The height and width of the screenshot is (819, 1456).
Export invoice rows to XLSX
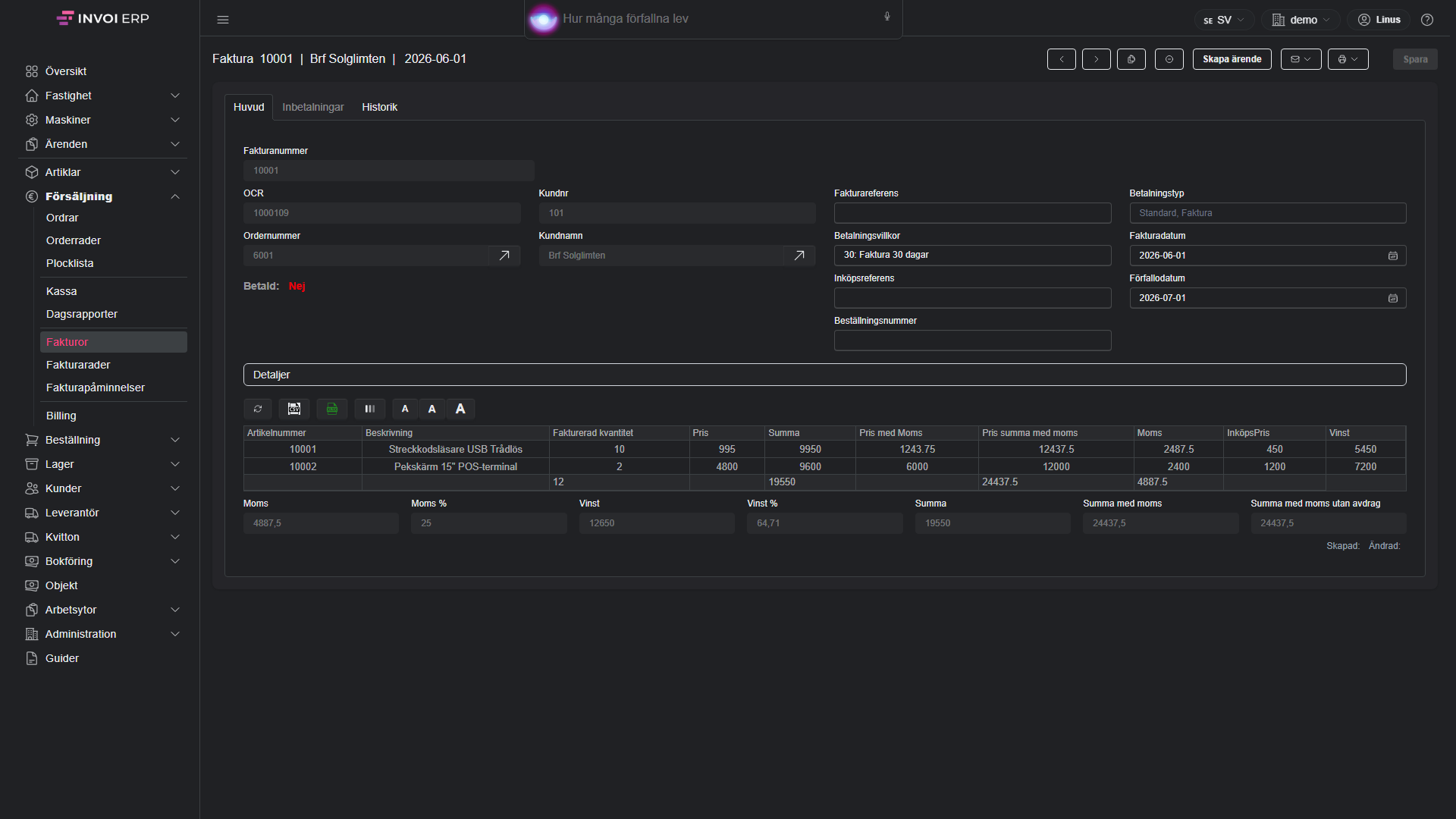[332, 409]
